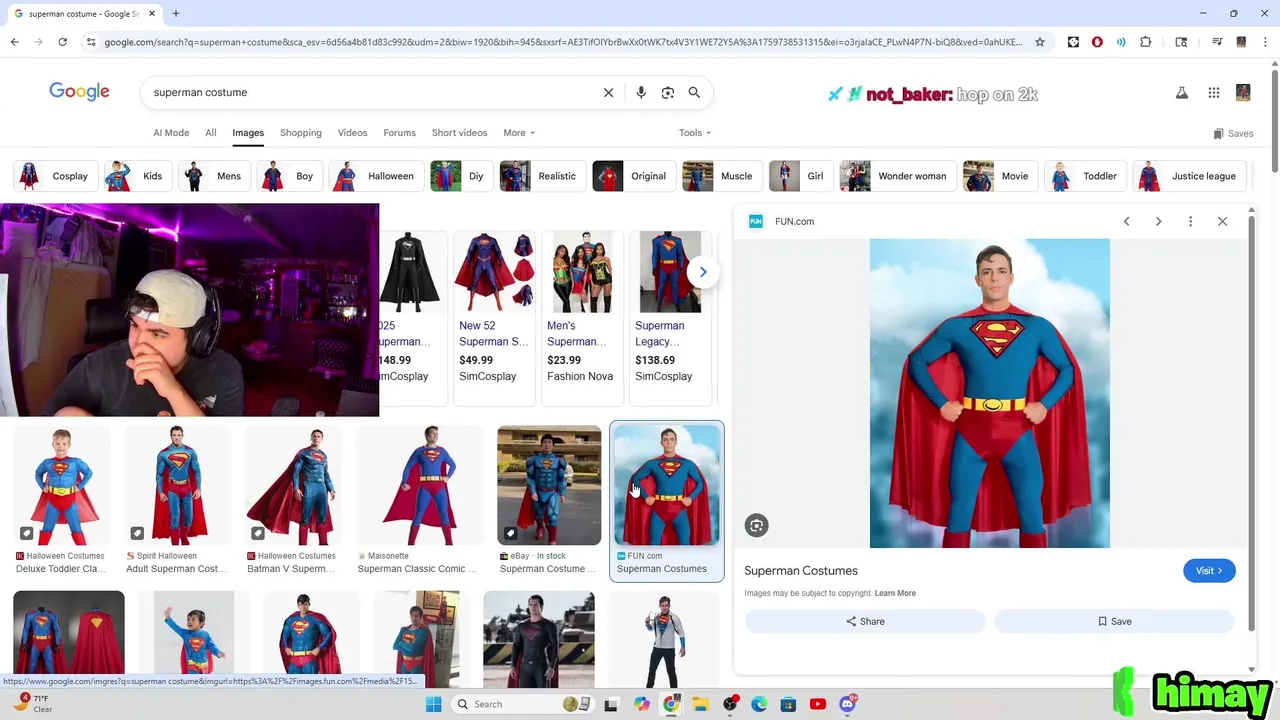Go back with the browser back arrow
This screenshot has height=720, width=1280.
tap(14, 42)
